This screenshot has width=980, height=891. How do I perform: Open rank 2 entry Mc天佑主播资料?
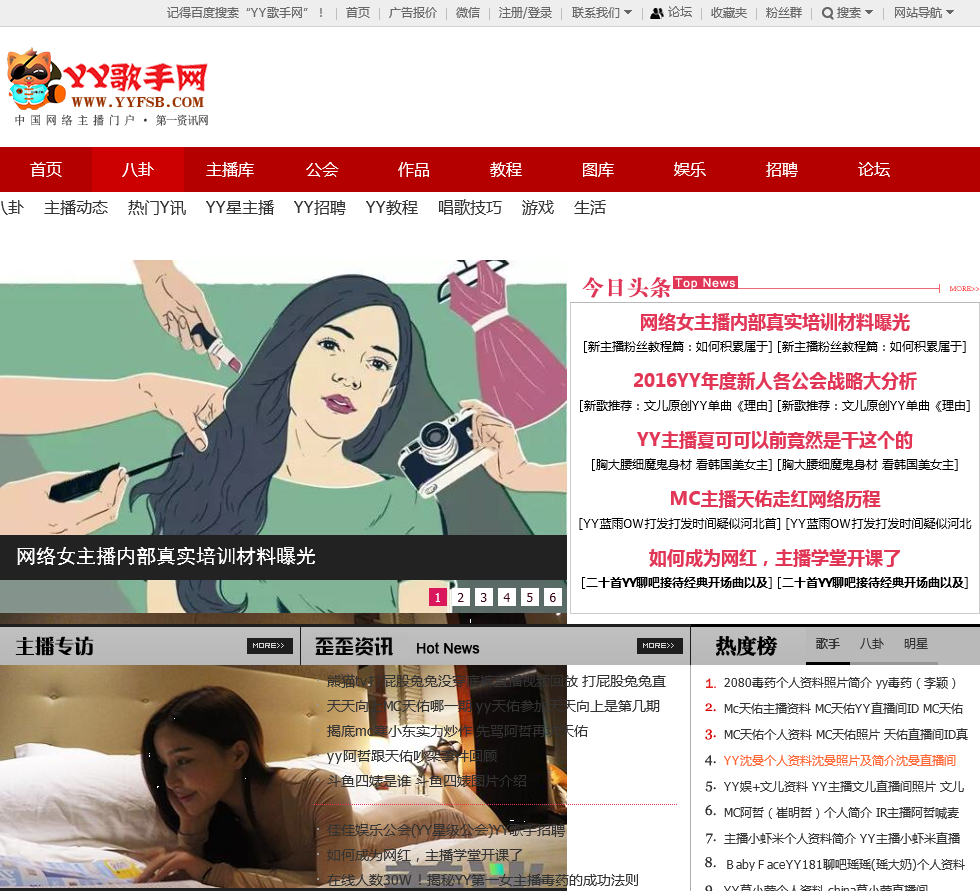coord(843,709)
